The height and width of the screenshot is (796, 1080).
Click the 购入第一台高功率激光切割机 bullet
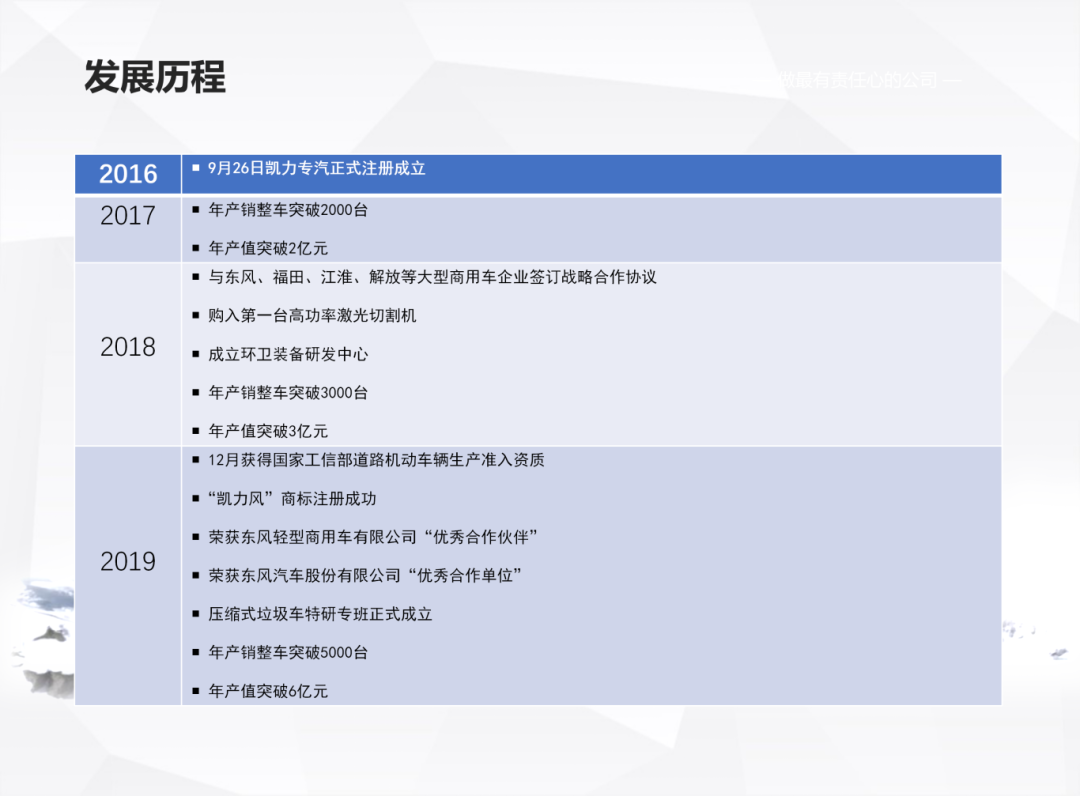pos(312,315)
